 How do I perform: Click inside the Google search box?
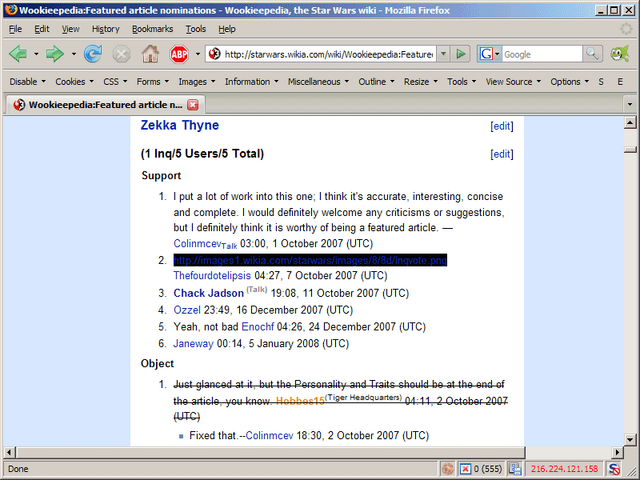[x=542, y=54]
